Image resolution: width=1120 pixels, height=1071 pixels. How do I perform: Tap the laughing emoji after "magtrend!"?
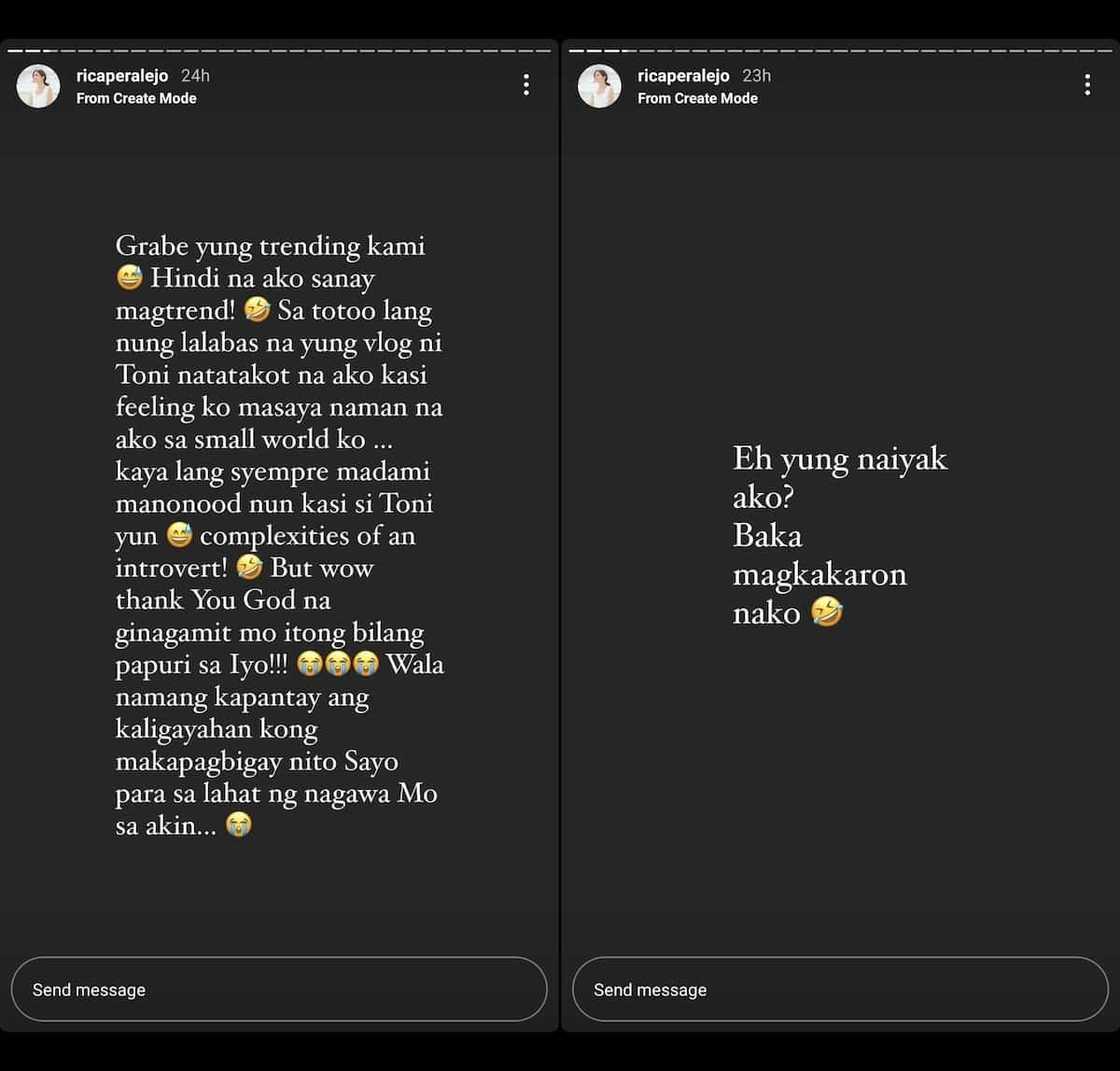point(256,309)
